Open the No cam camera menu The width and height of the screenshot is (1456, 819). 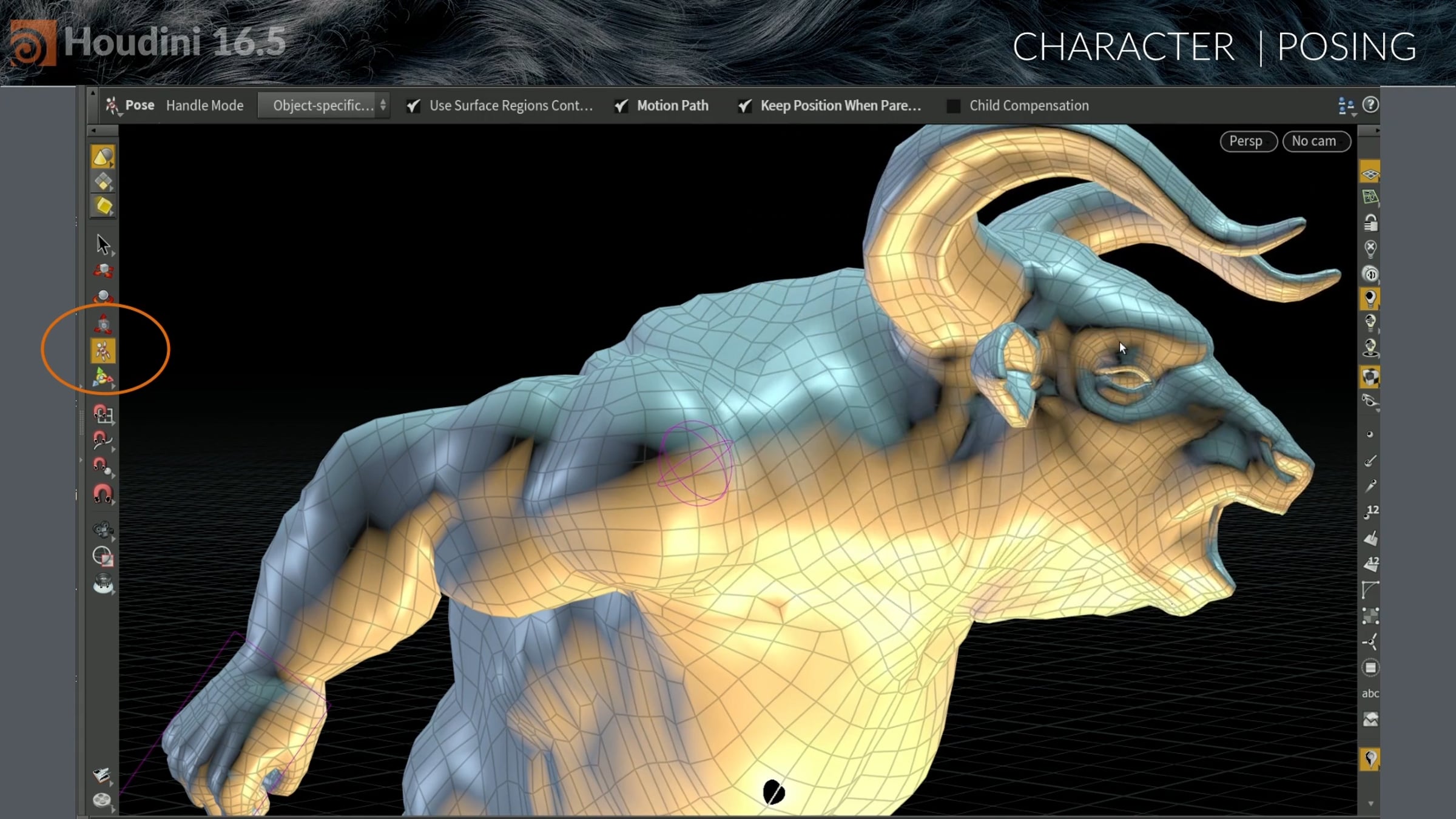[1316, 141]
